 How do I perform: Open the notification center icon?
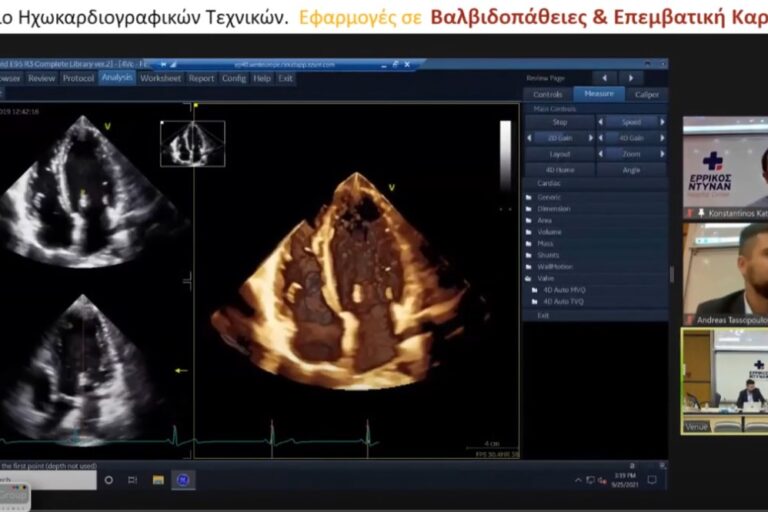coord(652,480)
